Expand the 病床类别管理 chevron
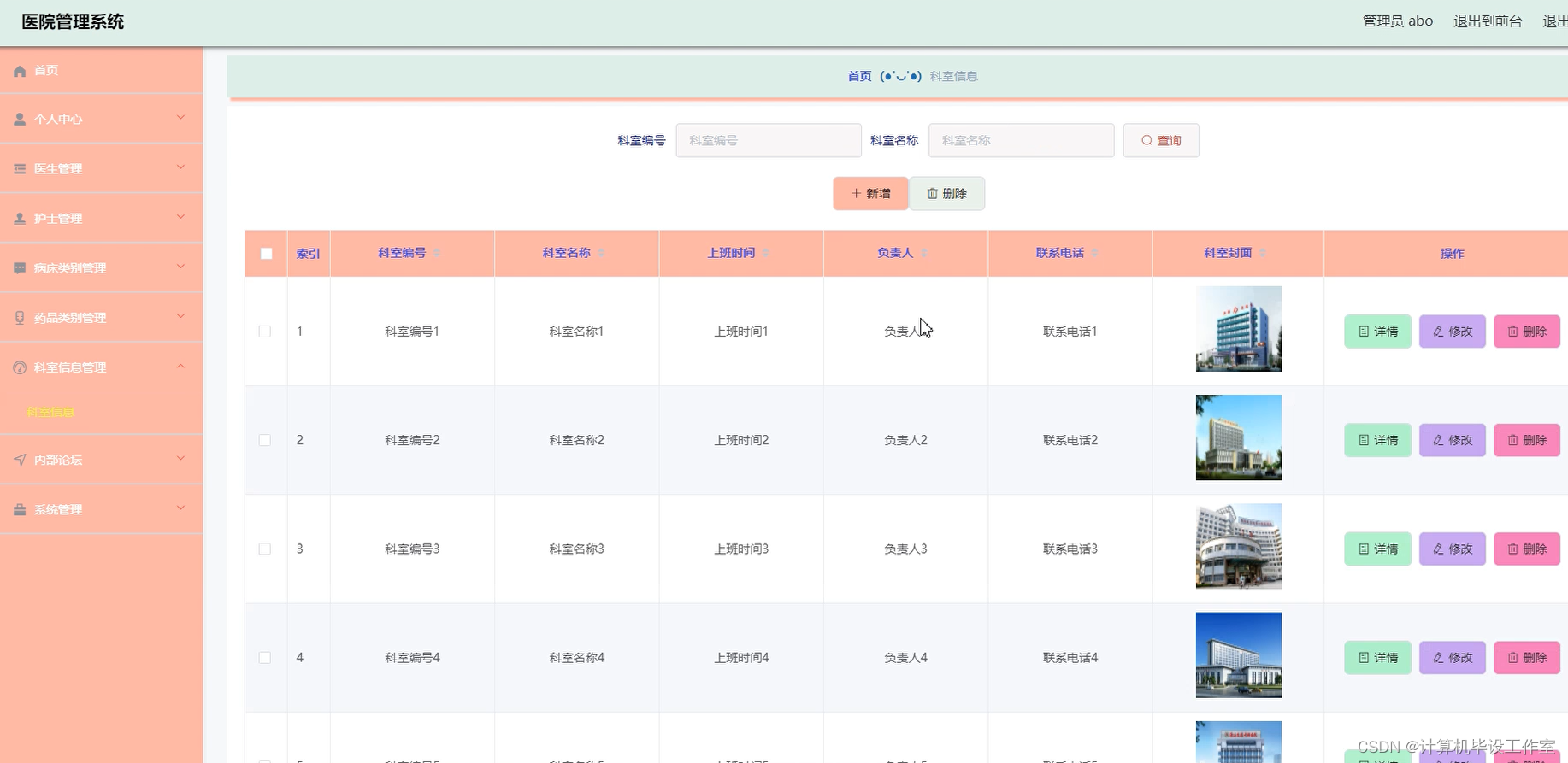Screen dimensions: 1568x763 click(x=180, y=266)
